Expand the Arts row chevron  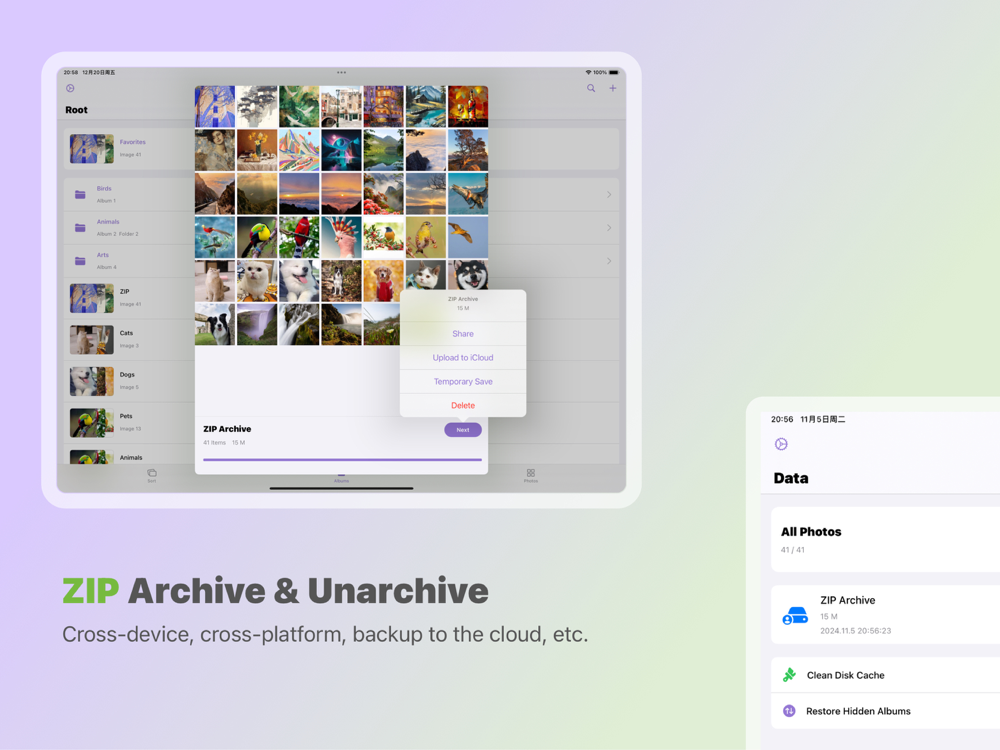pyautogui.click(x=609, y=261)
